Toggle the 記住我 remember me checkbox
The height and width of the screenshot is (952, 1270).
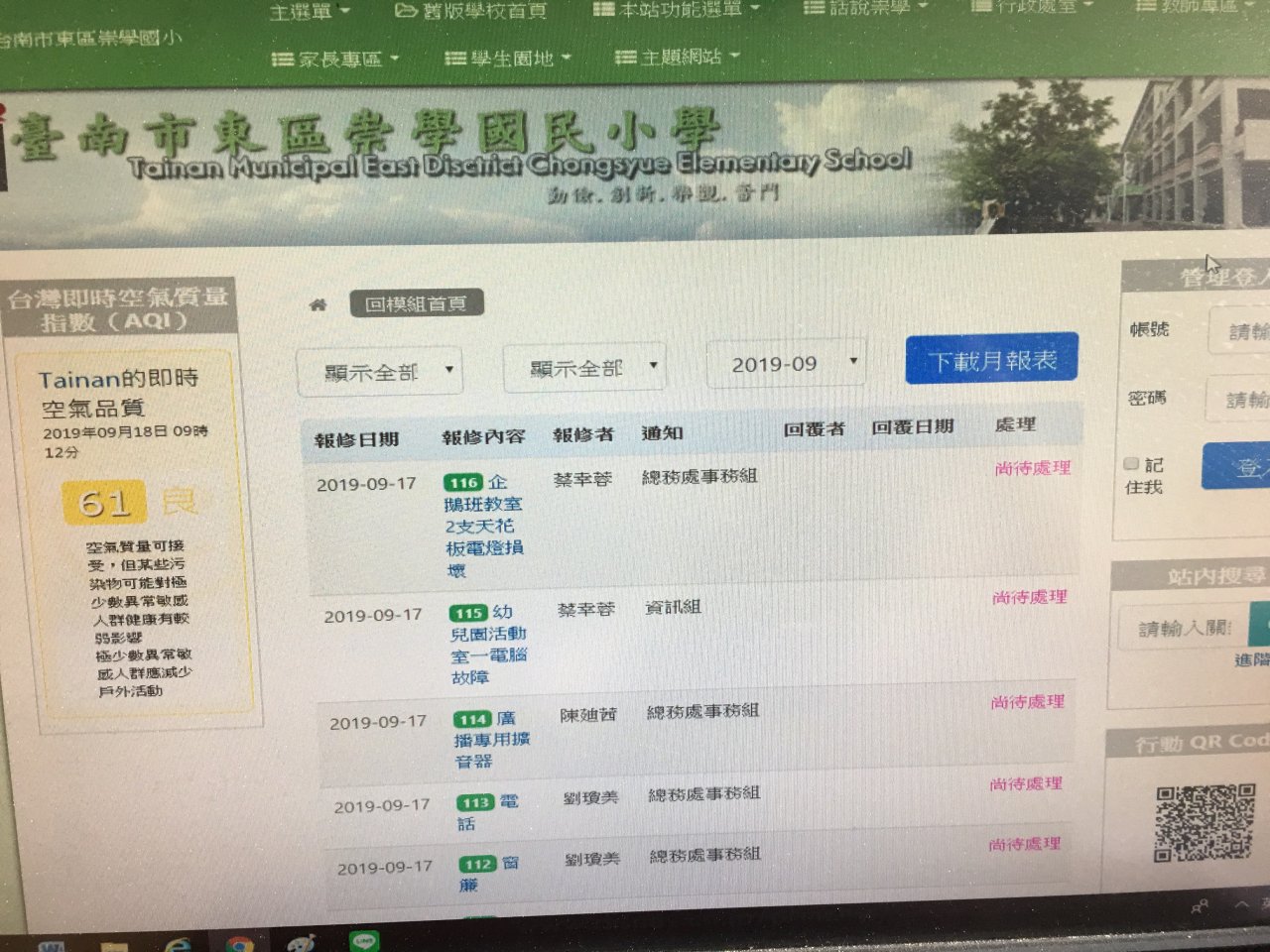(1130, 464)
